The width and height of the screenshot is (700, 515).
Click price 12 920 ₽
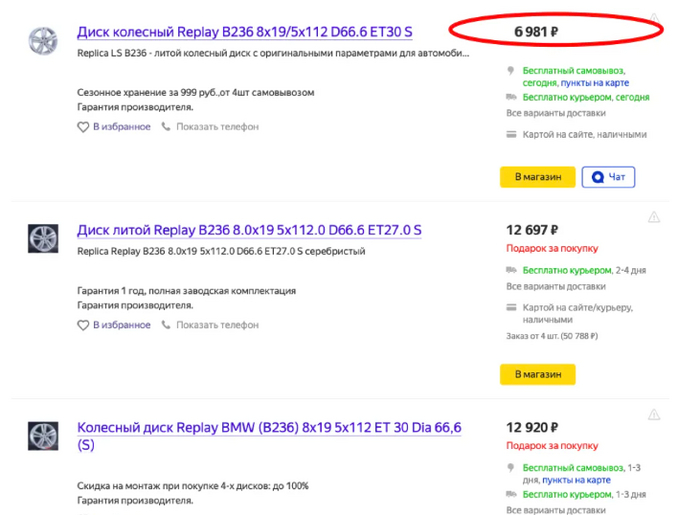[x=532, y=428]
